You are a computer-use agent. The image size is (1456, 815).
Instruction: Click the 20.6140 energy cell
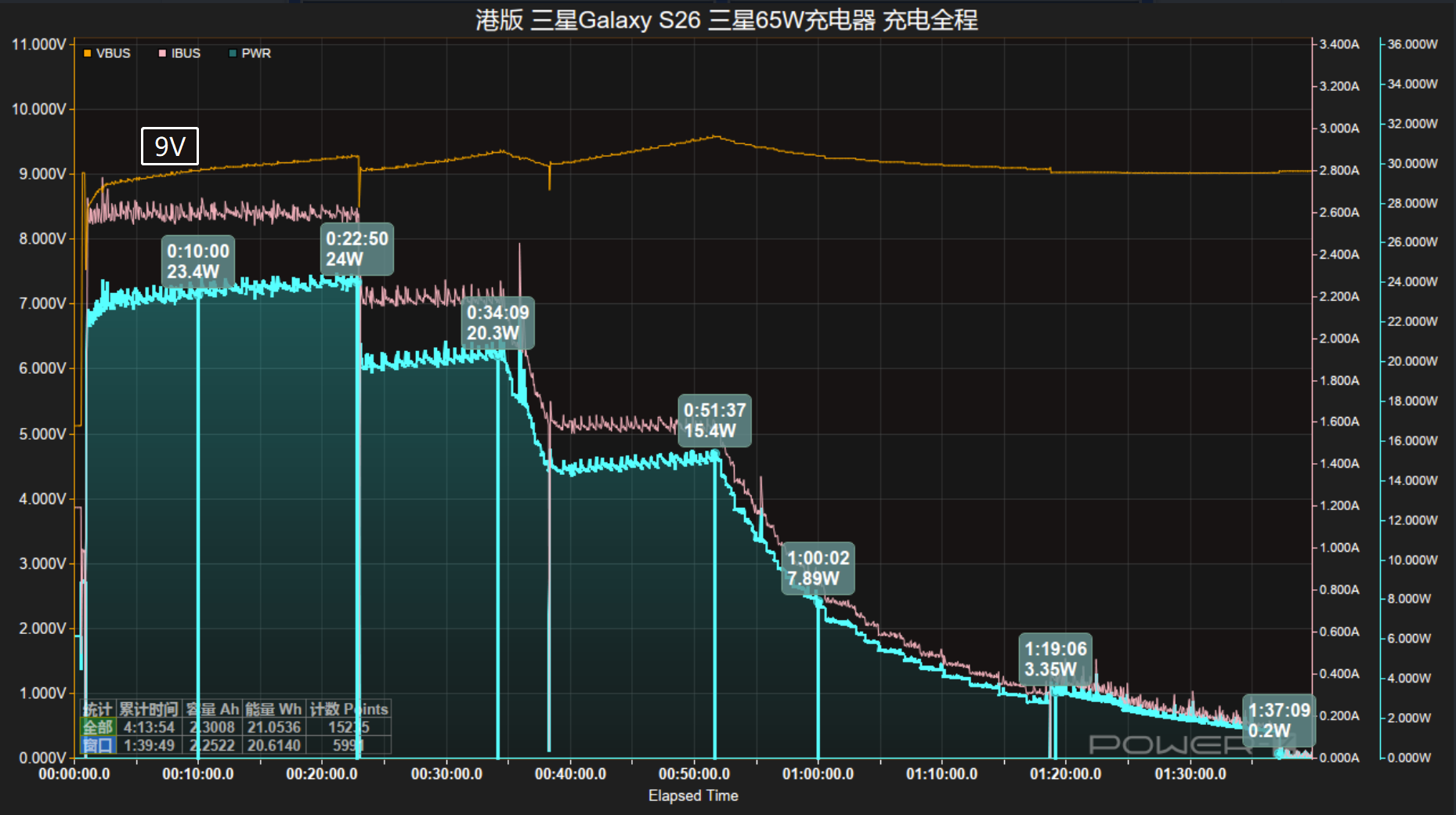coord(273,745)
